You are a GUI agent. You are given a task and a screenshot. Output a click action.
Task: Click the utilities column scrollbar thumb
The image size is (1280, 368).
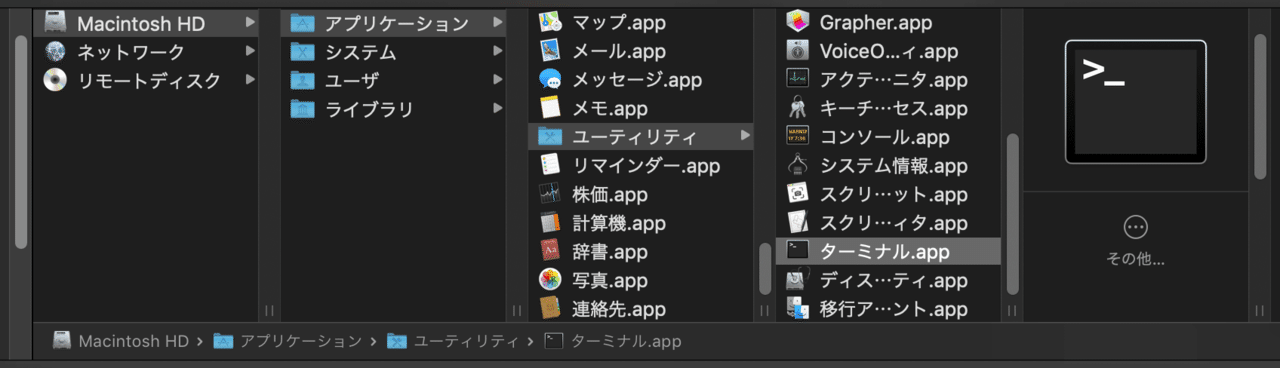(1012, 213)
